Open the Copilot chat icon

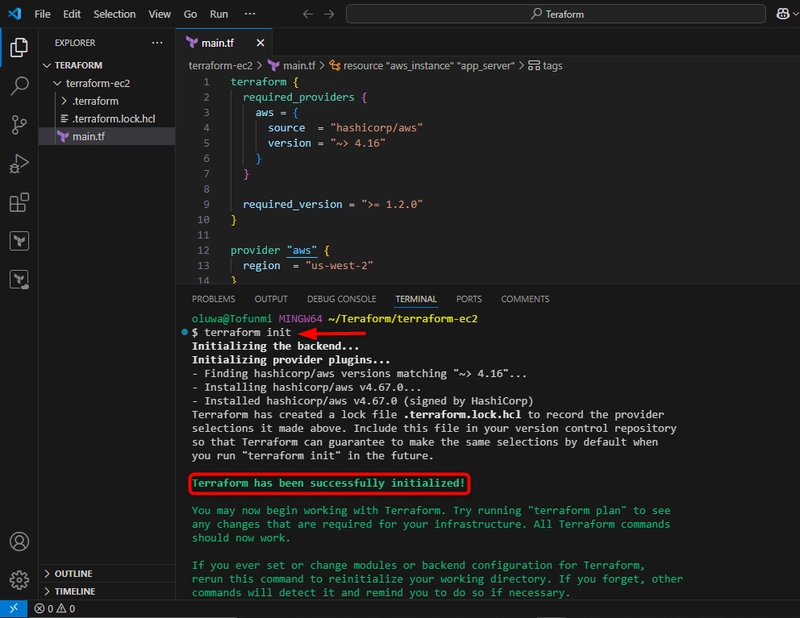click(x=783, y=14)
